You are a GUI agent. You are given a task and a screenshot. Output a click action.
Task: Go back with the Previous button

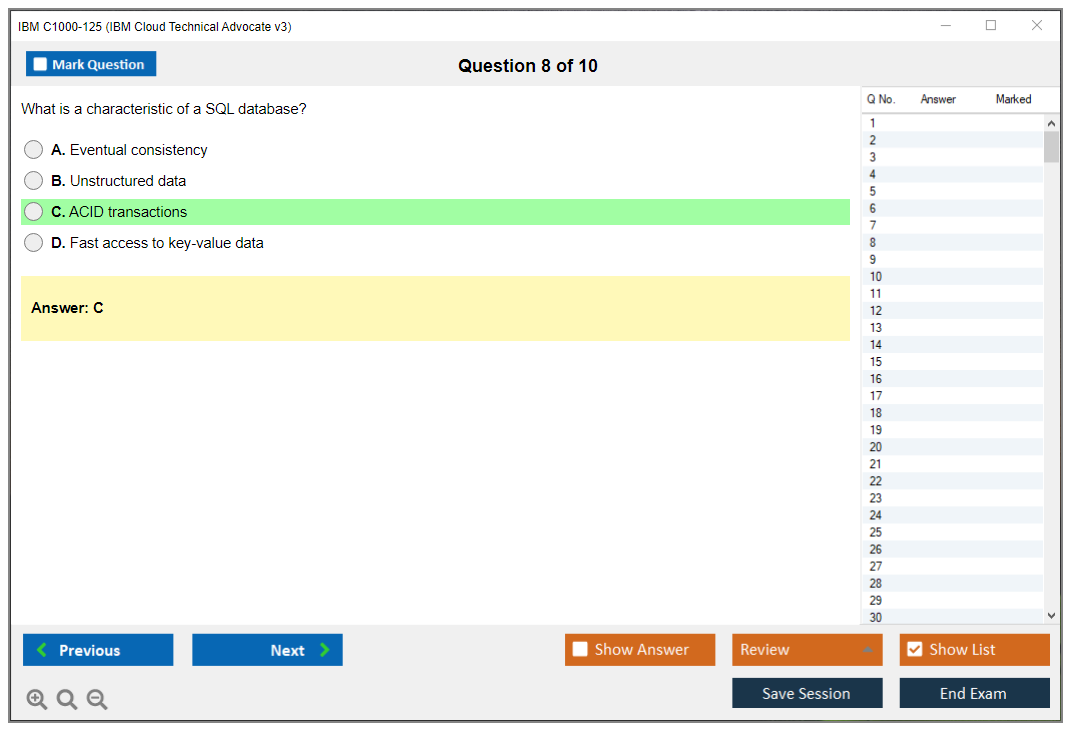[x=98, y=650]
